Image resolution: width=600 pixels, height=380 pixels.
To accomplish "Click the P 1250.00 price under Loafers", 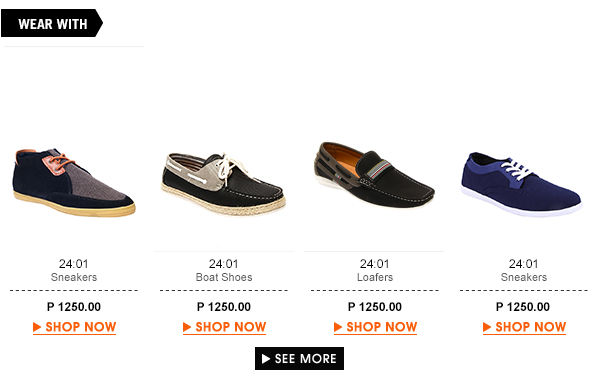I will pos(375,307).
